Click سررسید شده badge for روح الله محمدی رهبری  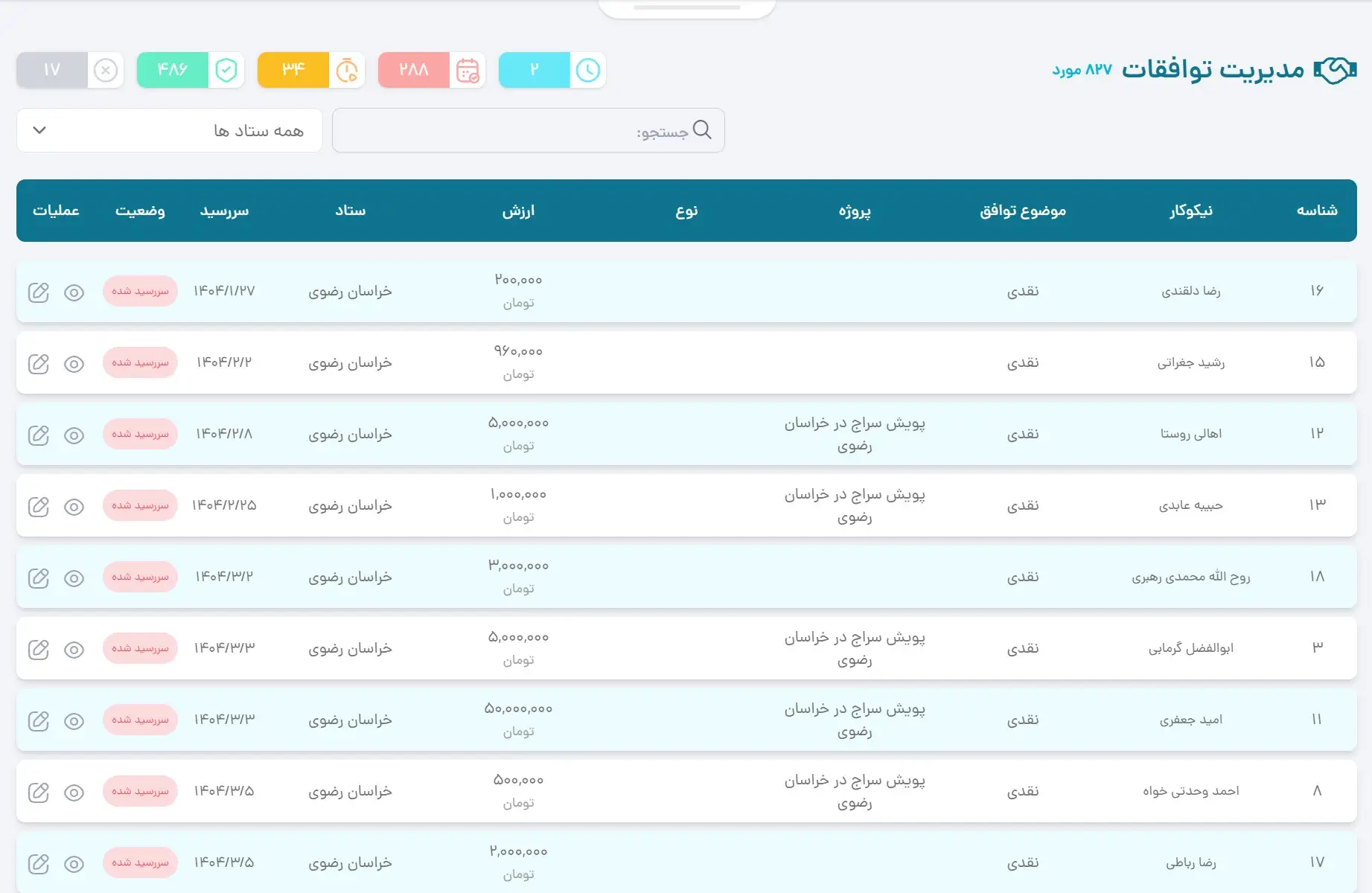coord(140,577)
